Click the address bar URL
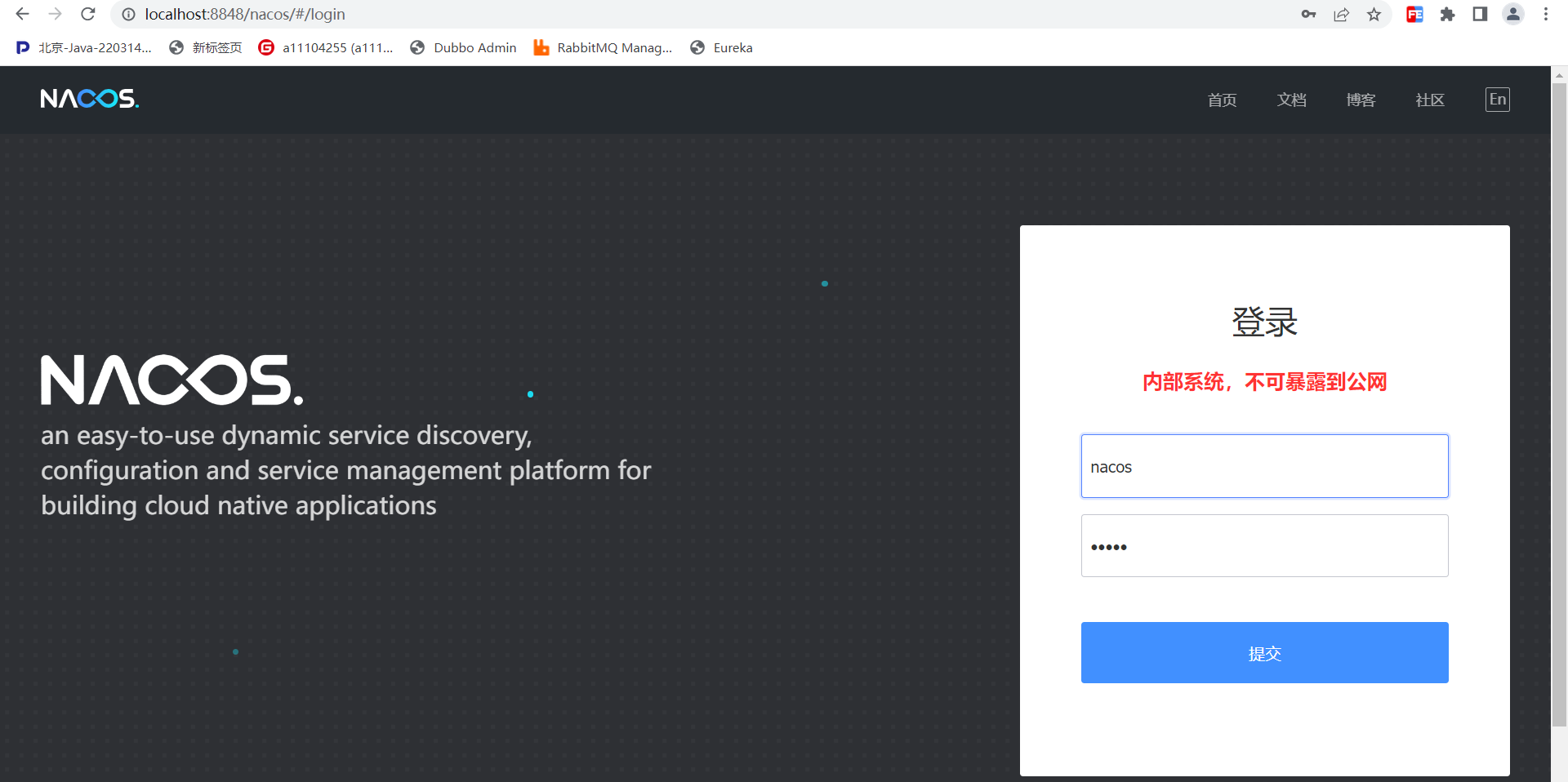The height and width of the screenshot is (782, 1568). tap(245, 15)
